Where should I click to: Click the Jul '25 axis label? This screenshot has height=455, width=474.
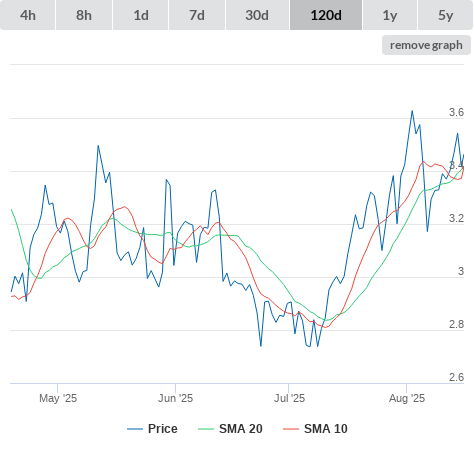click(x=289, y=398)
